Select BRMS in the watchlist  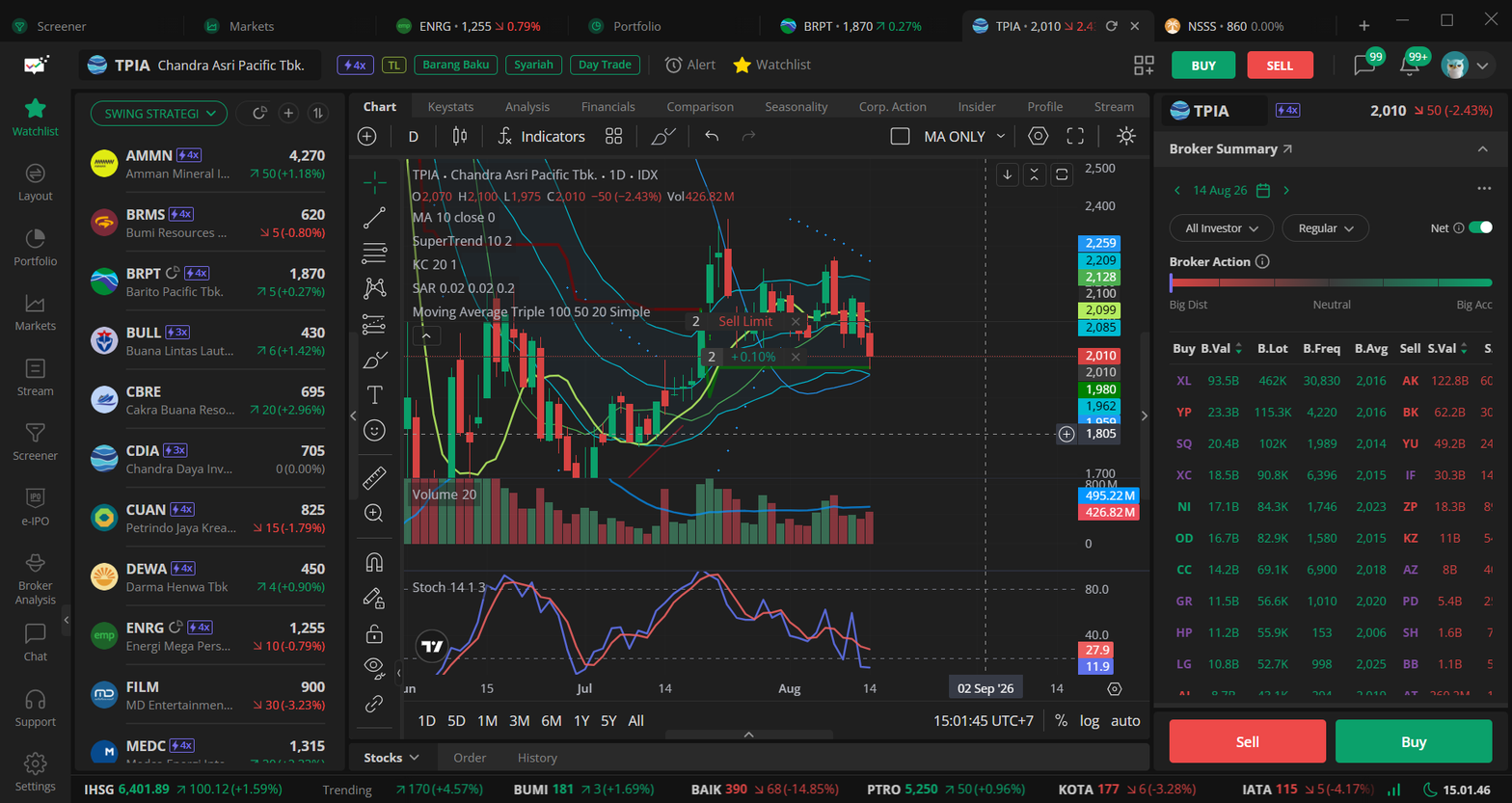pos(207,224)
